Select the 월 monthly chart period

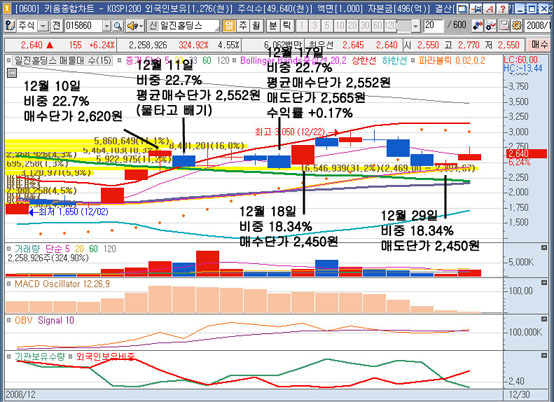[256, 25]
